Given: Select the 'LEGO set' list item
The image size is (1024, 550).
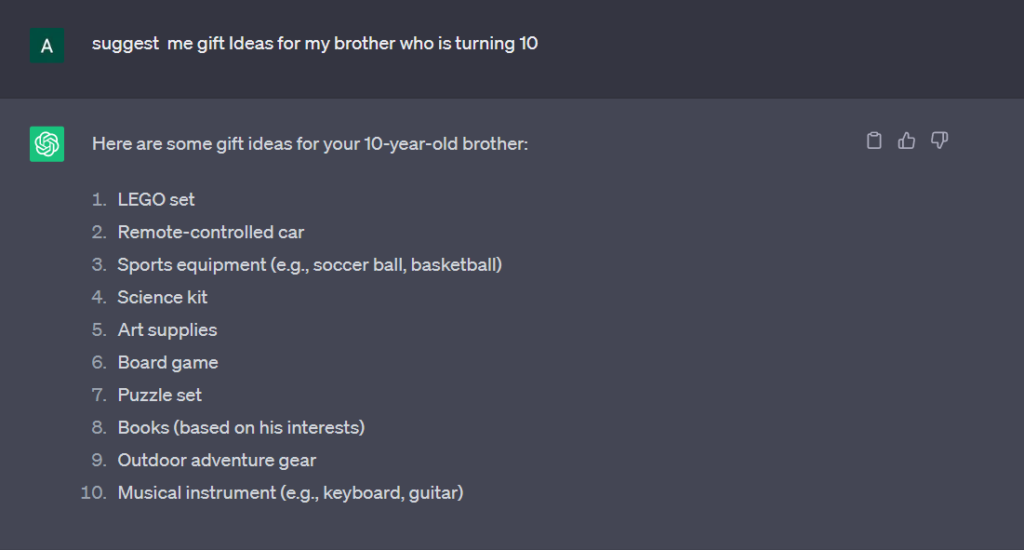Looking at the screenshot, I should click(156, 199).
